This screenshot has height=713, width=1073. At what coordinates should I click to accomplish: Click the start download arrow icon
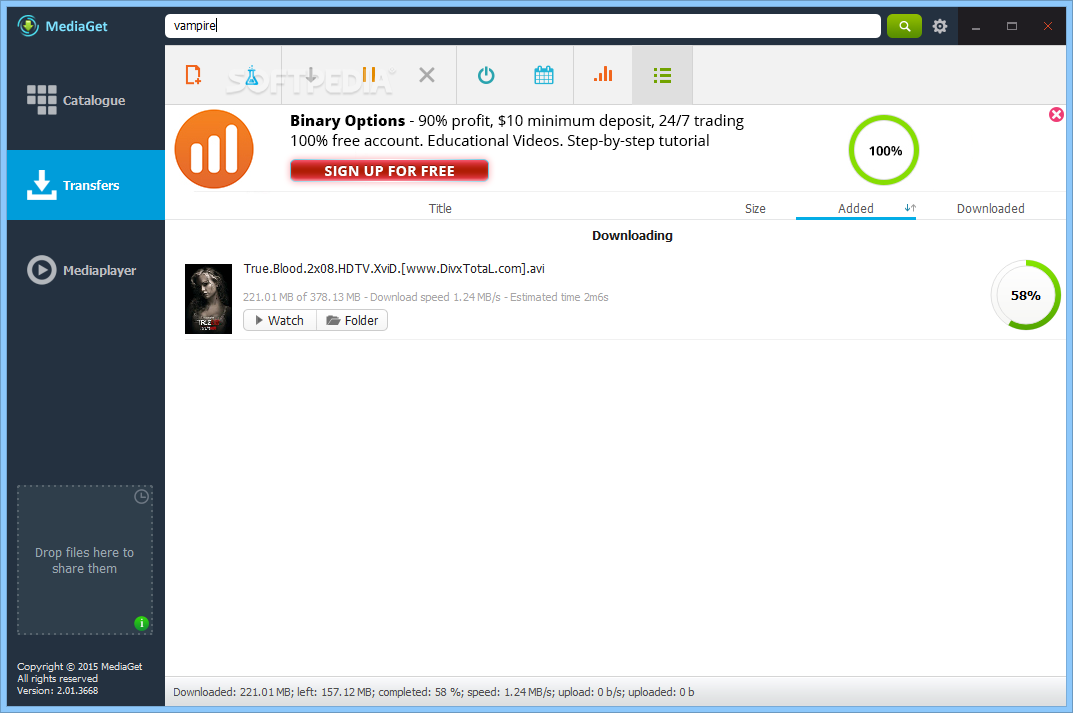311,75
